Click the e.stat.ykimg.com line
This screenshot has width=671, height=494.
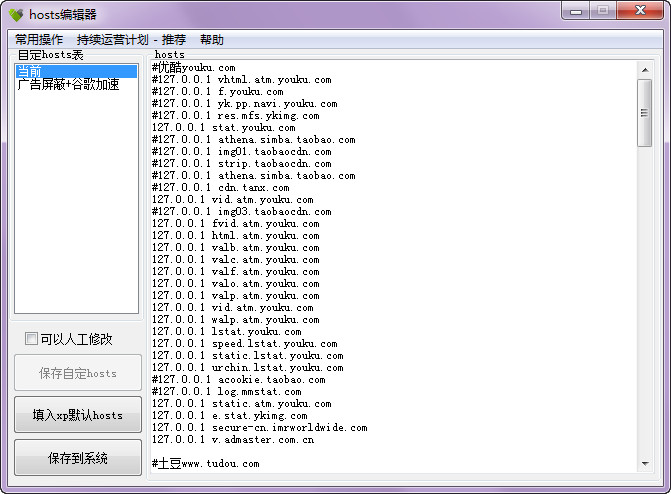tap(230, 415)
